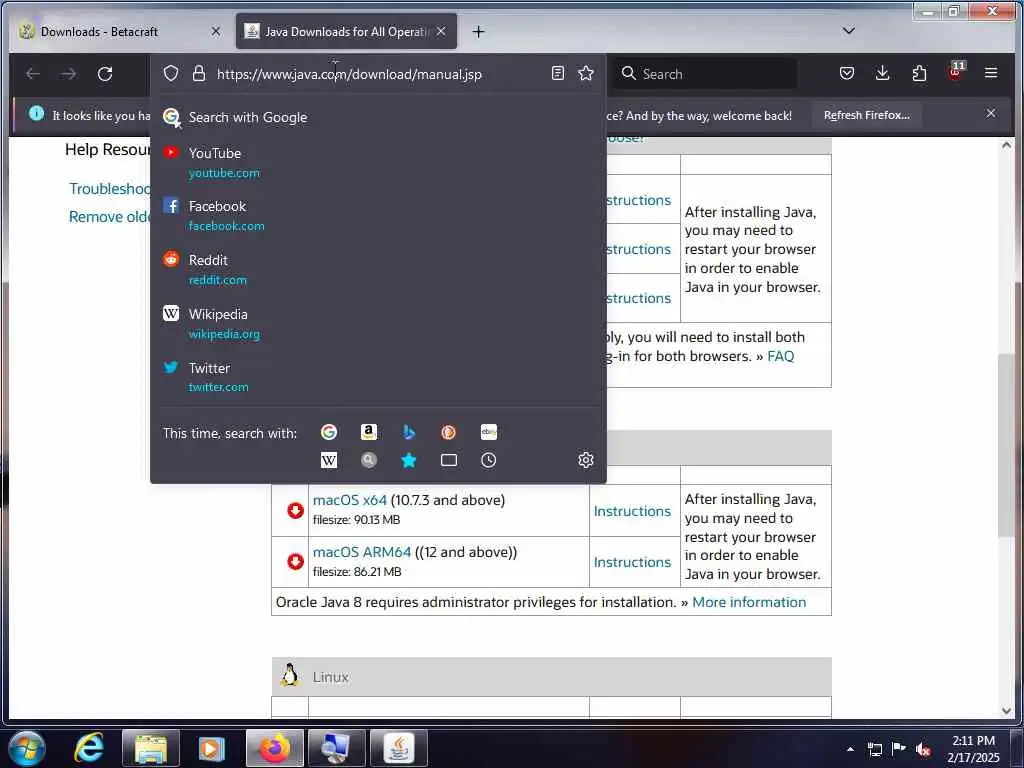Select the Twitter suggestion

tap(378, 377)
